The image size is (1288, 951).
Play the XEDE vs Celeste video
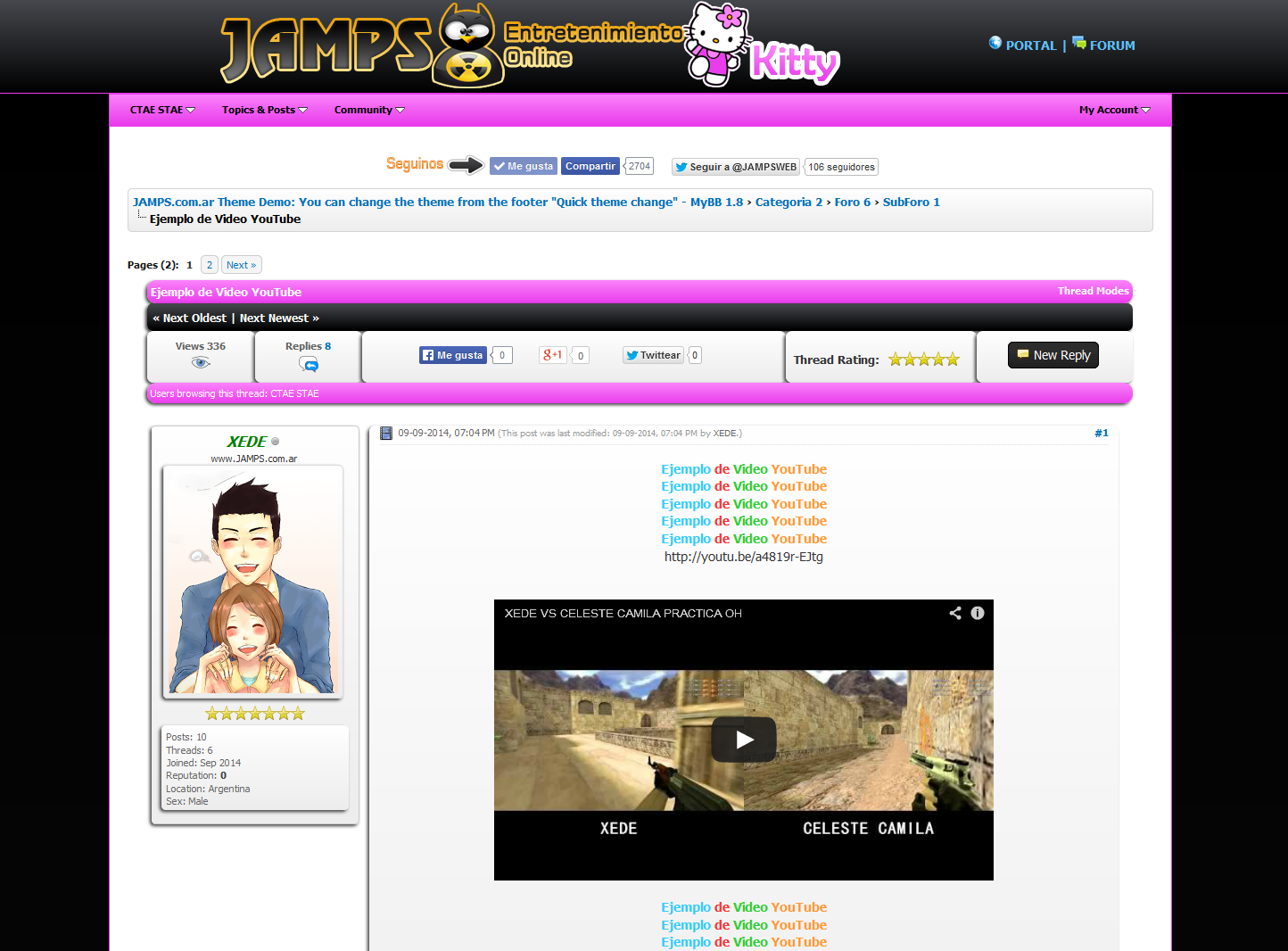coord(743,740)
